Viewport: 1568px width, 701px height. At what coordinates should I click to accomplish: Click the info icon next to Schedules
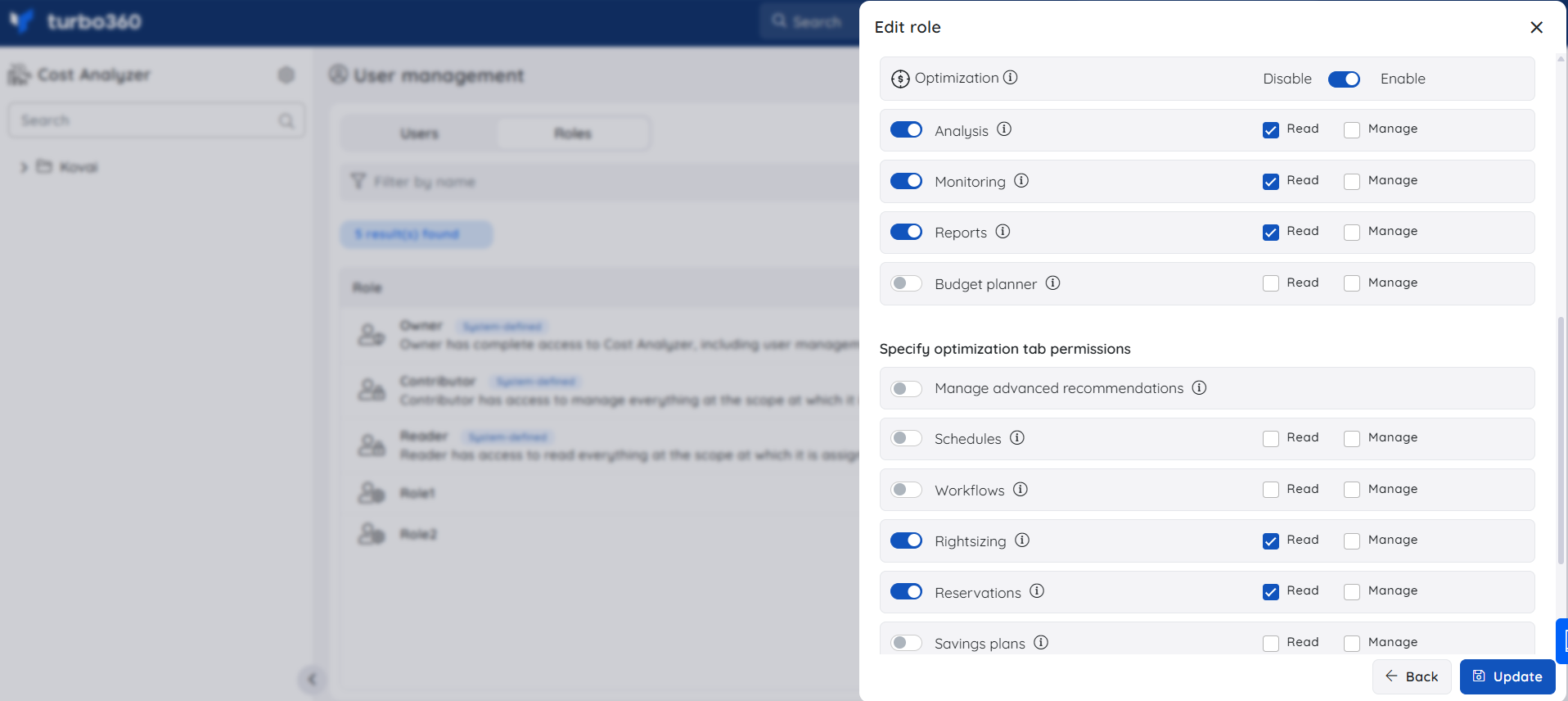tap(1016, 437)
